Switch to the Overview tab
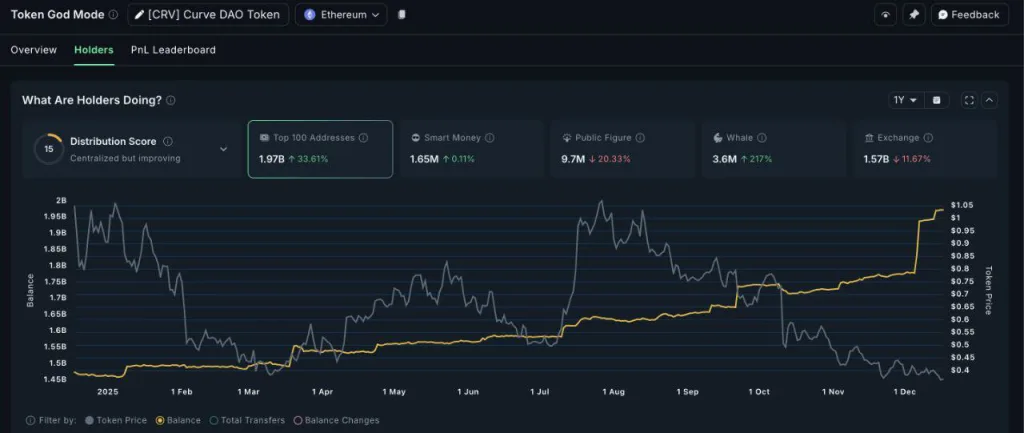Screen dimensions: 1024x433 [x=33, y=49]
